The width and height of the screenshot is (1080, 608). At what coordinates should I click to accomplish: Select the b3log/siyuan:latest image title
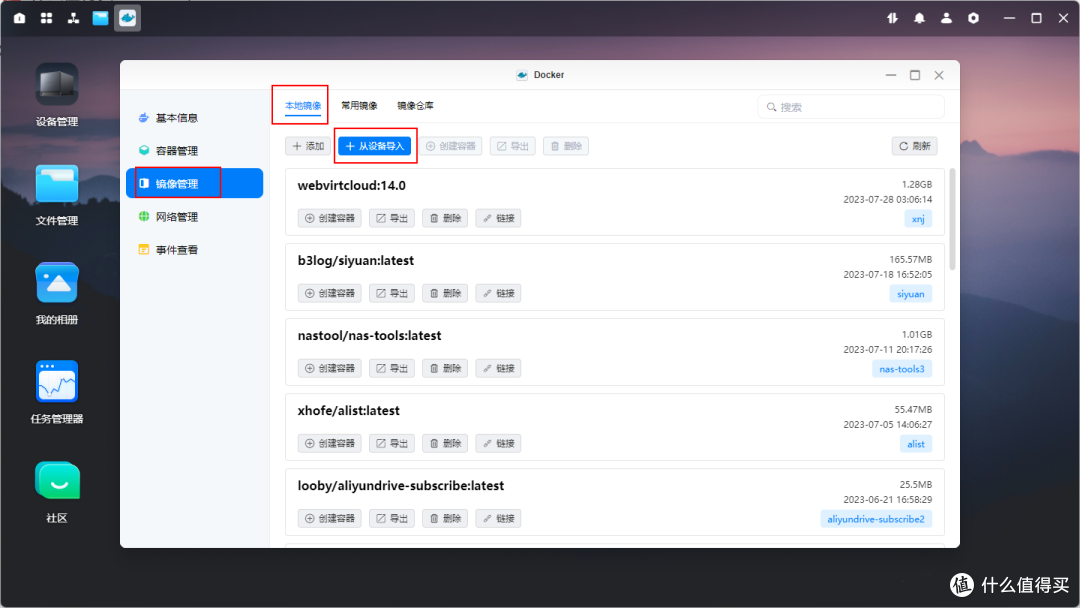pos(355,260)
